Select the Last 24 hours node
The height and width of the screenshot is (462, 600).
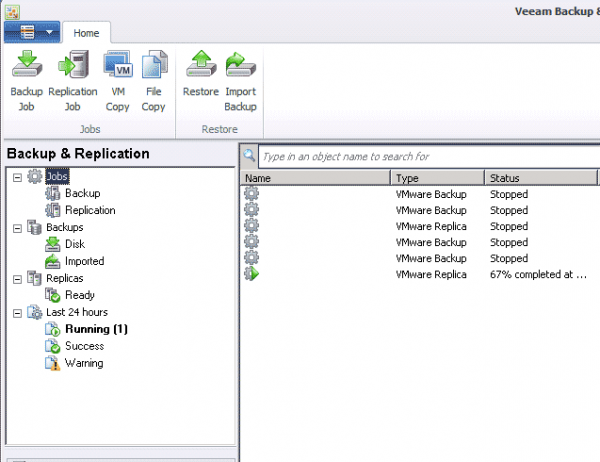[77, 312]
